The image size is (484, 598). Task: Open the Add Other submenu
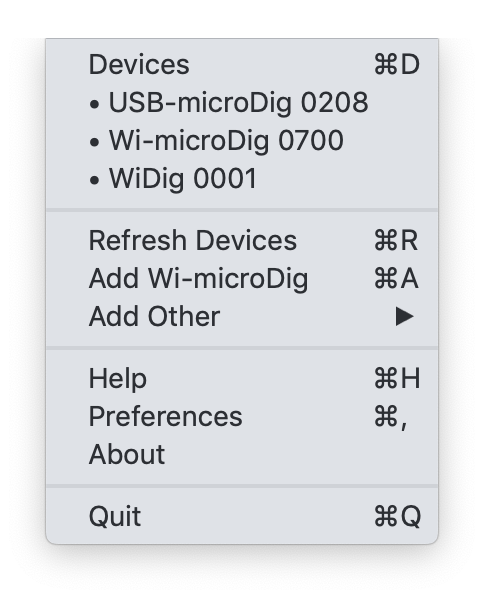[x=242, y=316]
